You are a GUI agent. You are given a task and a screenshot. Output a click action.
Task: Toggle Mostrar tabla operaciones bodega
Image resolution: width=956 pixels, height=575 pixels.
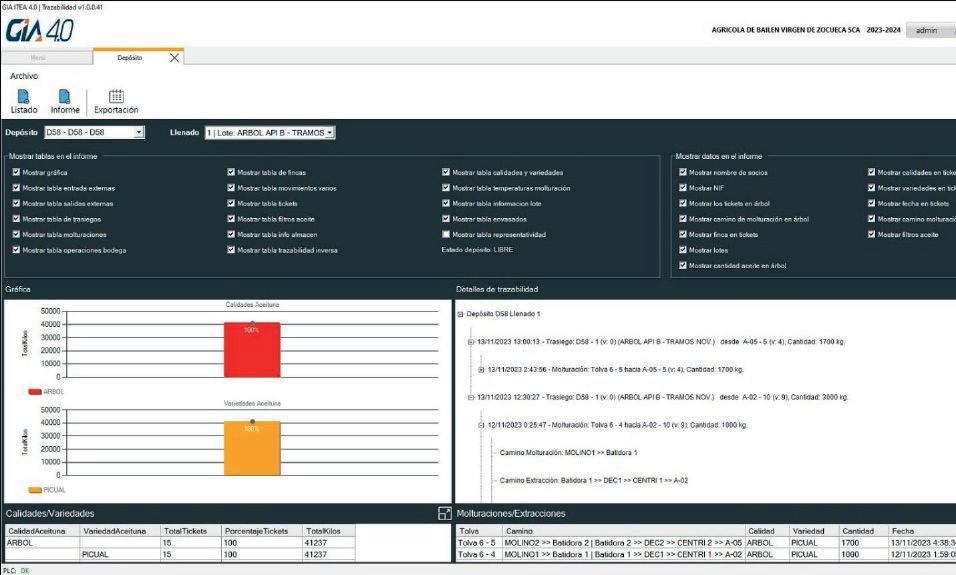point(16,249)
